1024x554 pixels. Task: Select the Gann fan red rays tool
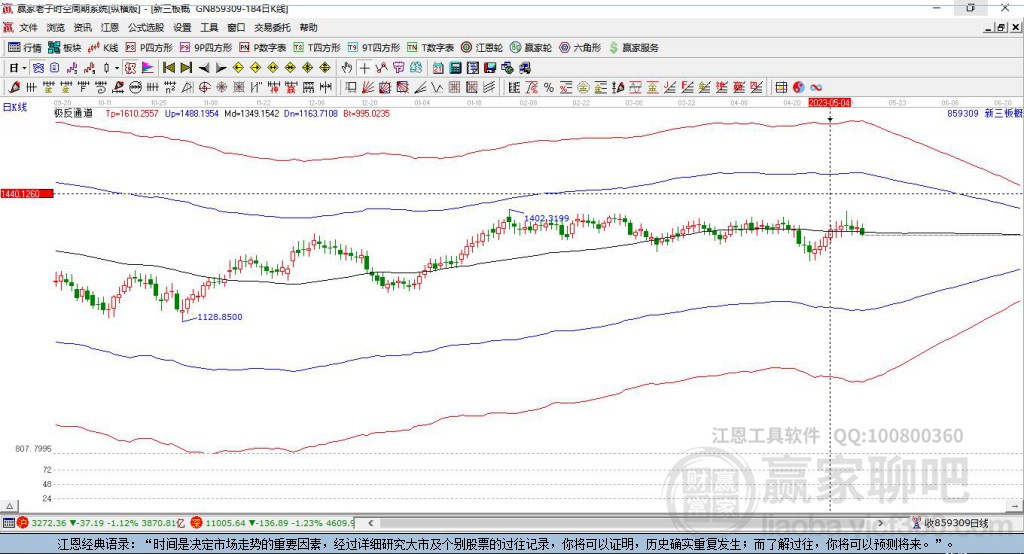368,87
